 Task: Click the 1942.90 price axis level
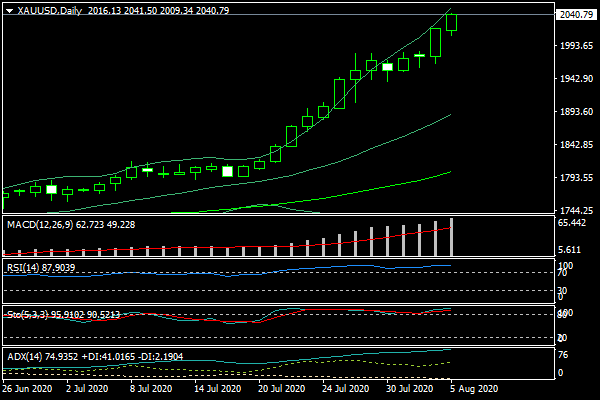tap(574, 79)
